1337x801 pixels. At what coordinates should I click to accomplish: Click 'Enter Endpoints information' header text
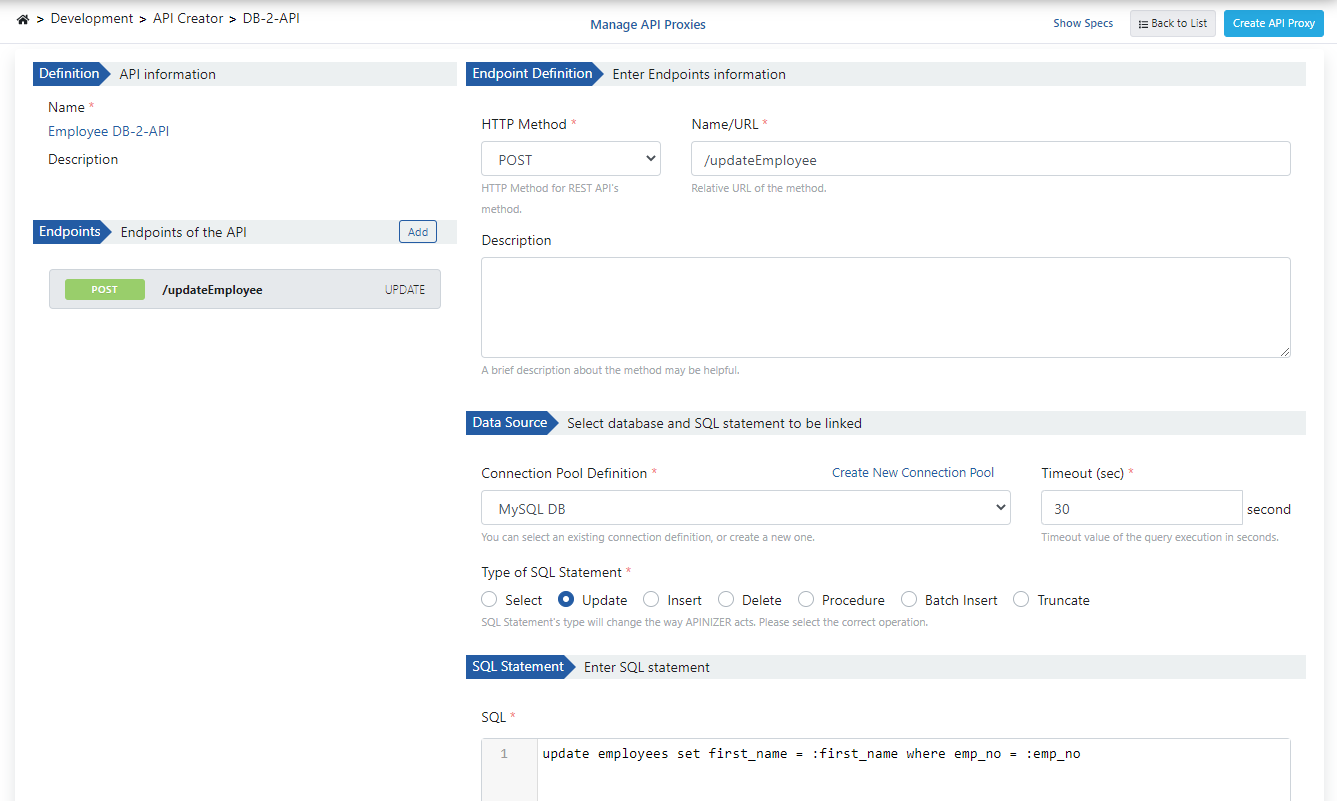coord(699,74)
